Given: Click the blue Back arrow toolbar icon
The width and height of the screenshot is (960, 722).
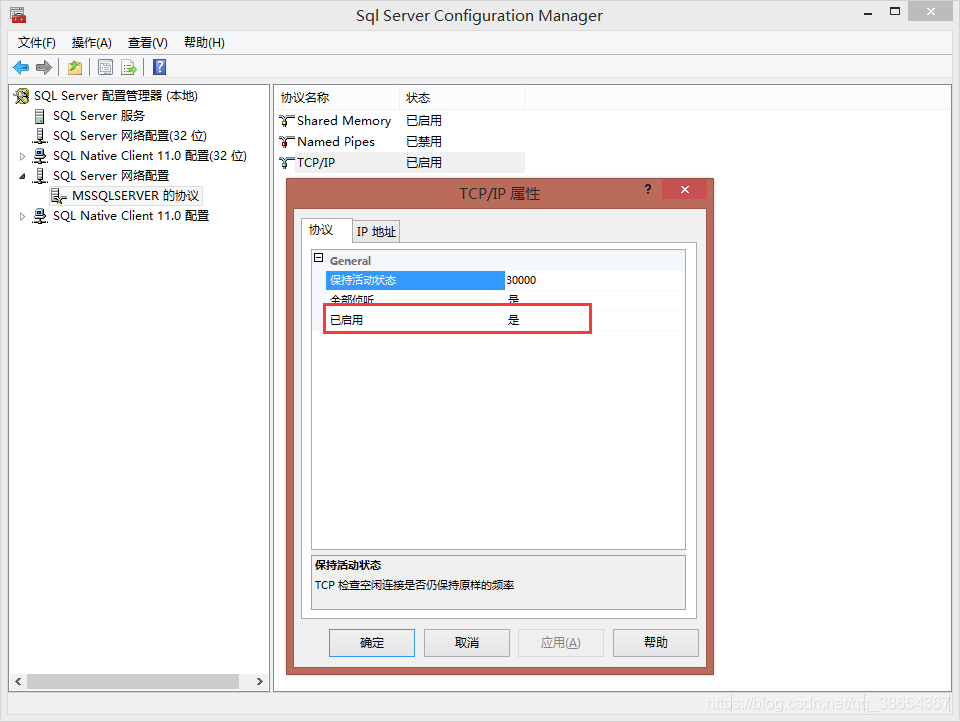Looking at the screenshot, I should [21, 67].
